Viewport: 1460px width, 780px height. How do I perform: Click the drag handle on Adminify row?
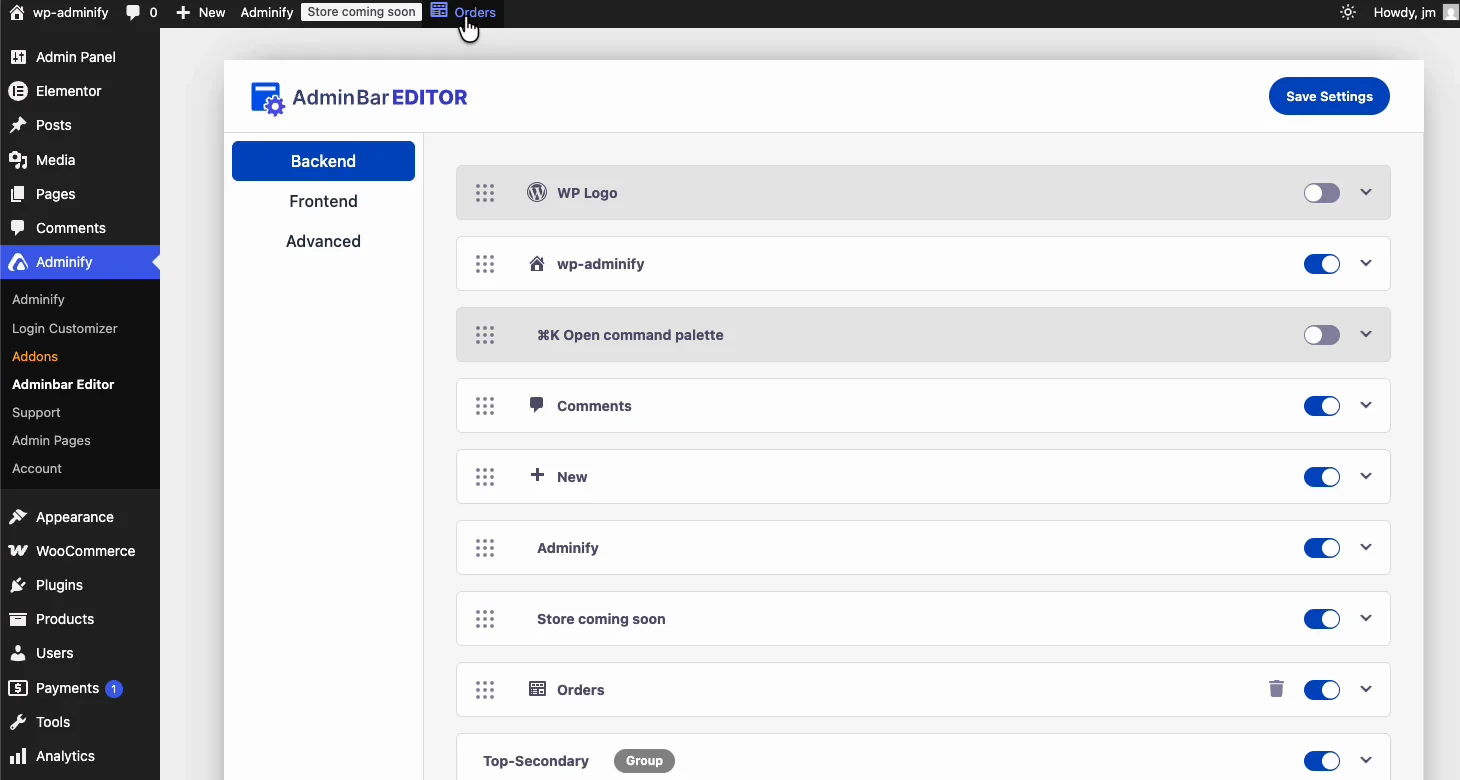(x=486, y=548)
